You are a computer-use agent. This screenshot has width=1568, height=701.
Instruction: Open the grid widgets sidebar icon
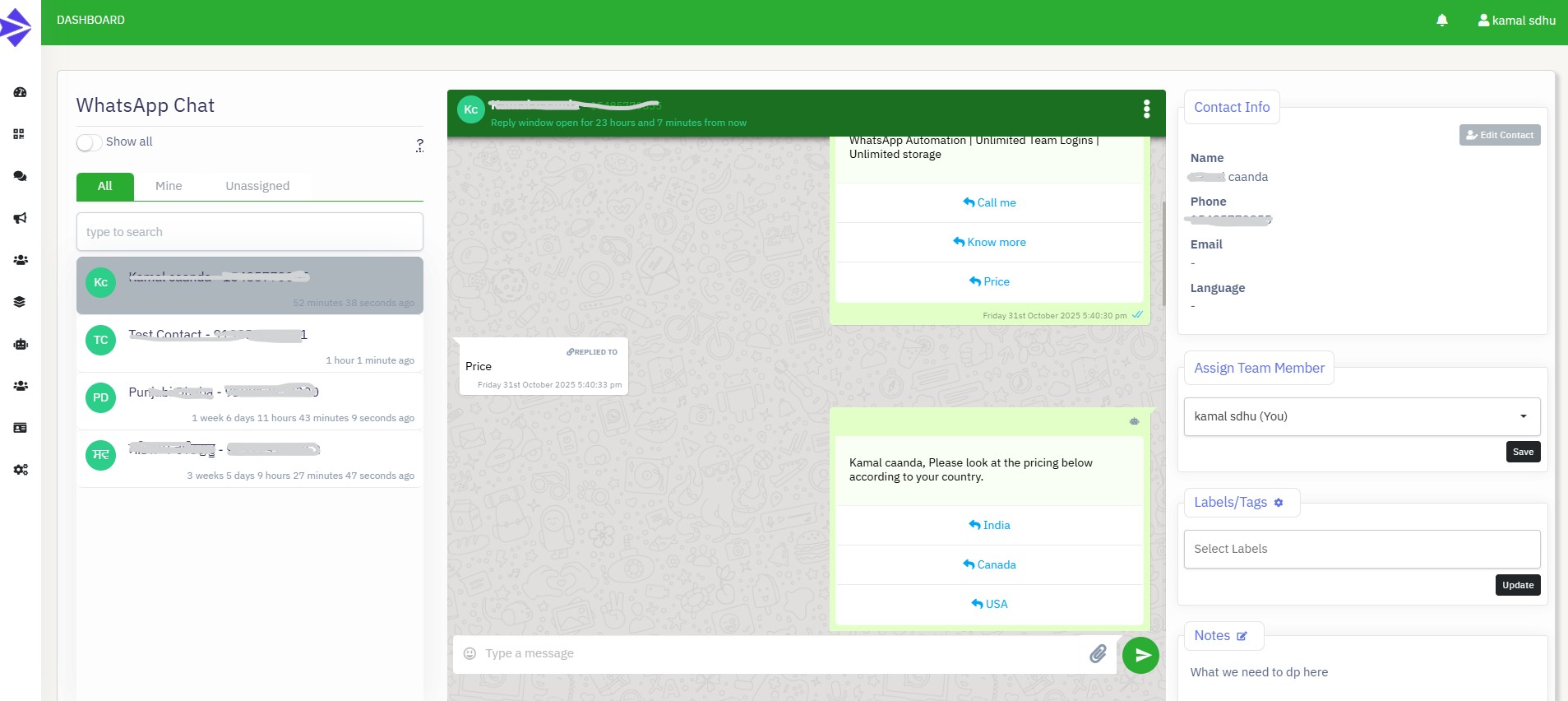click(19, 134)
